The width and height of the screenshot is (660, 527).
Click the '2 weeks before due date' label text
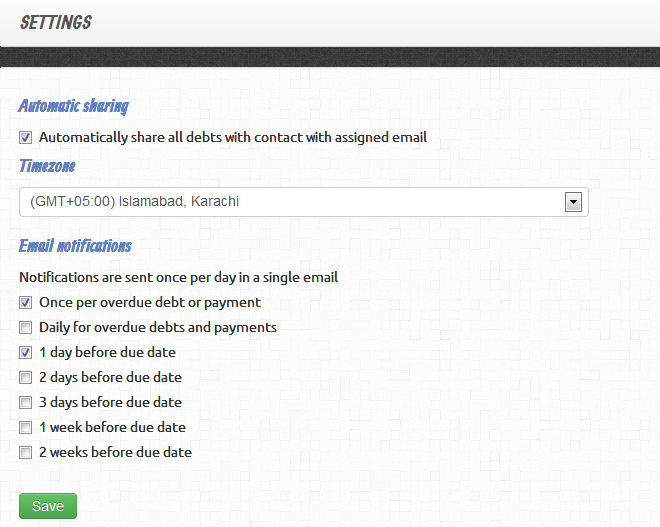[115, 452]
